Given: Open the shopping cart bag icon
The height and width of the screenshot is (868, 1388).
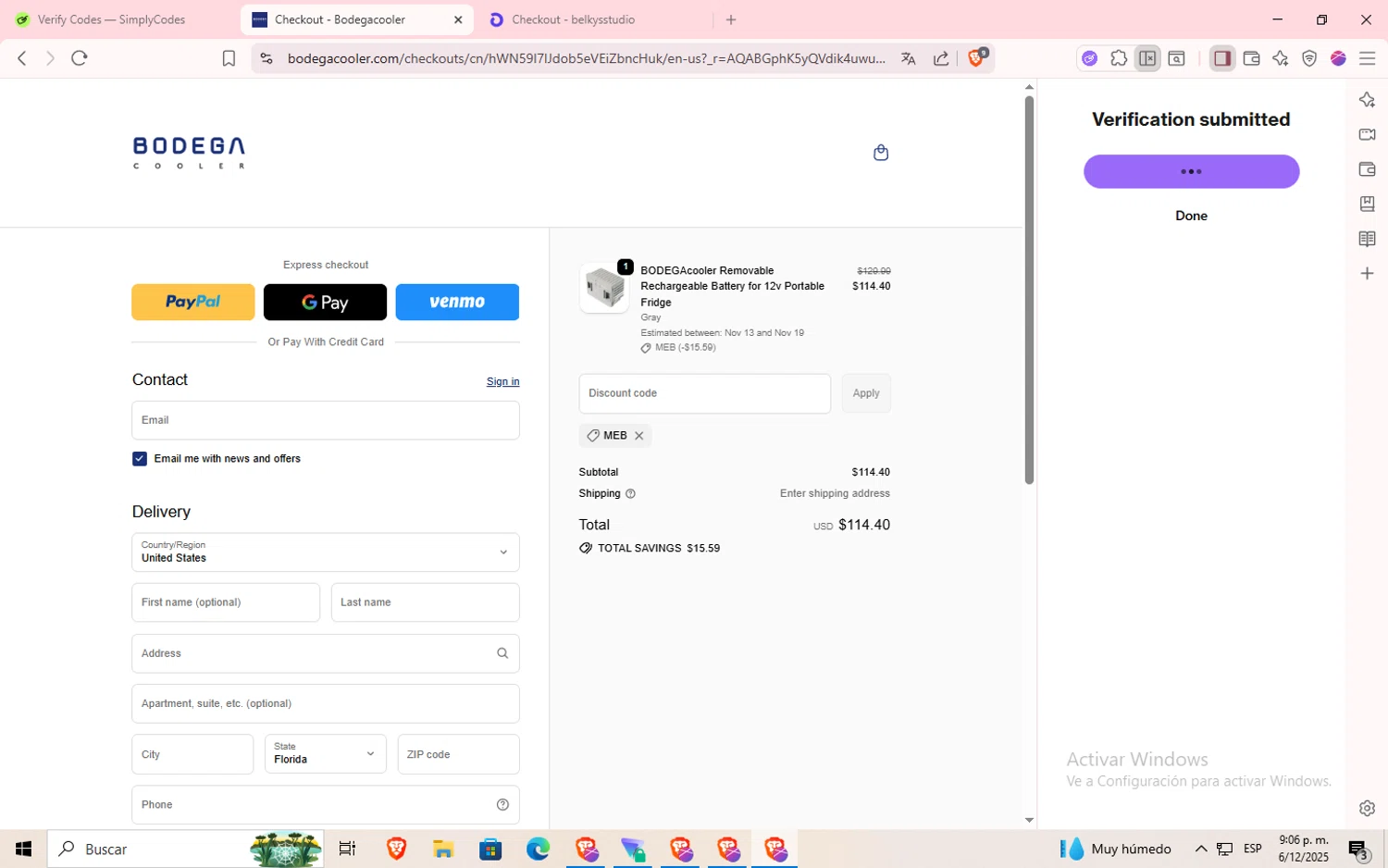Looking at the screenshot, I should [881, 153].
